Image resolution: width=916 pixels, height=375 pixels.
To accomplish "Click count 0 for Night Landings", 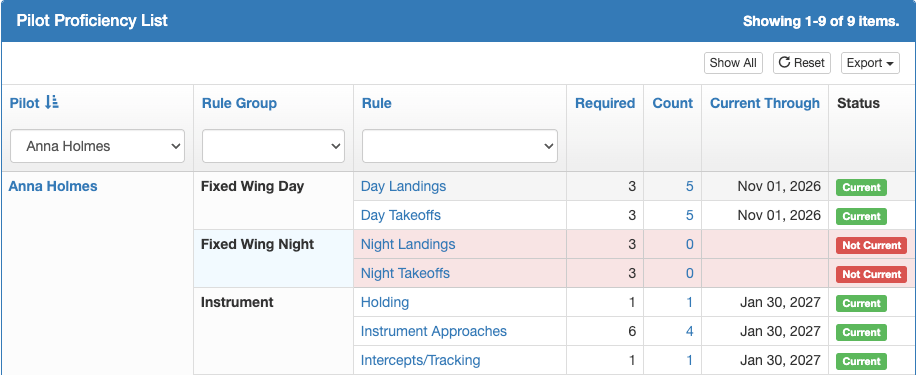I will (689, 244).
